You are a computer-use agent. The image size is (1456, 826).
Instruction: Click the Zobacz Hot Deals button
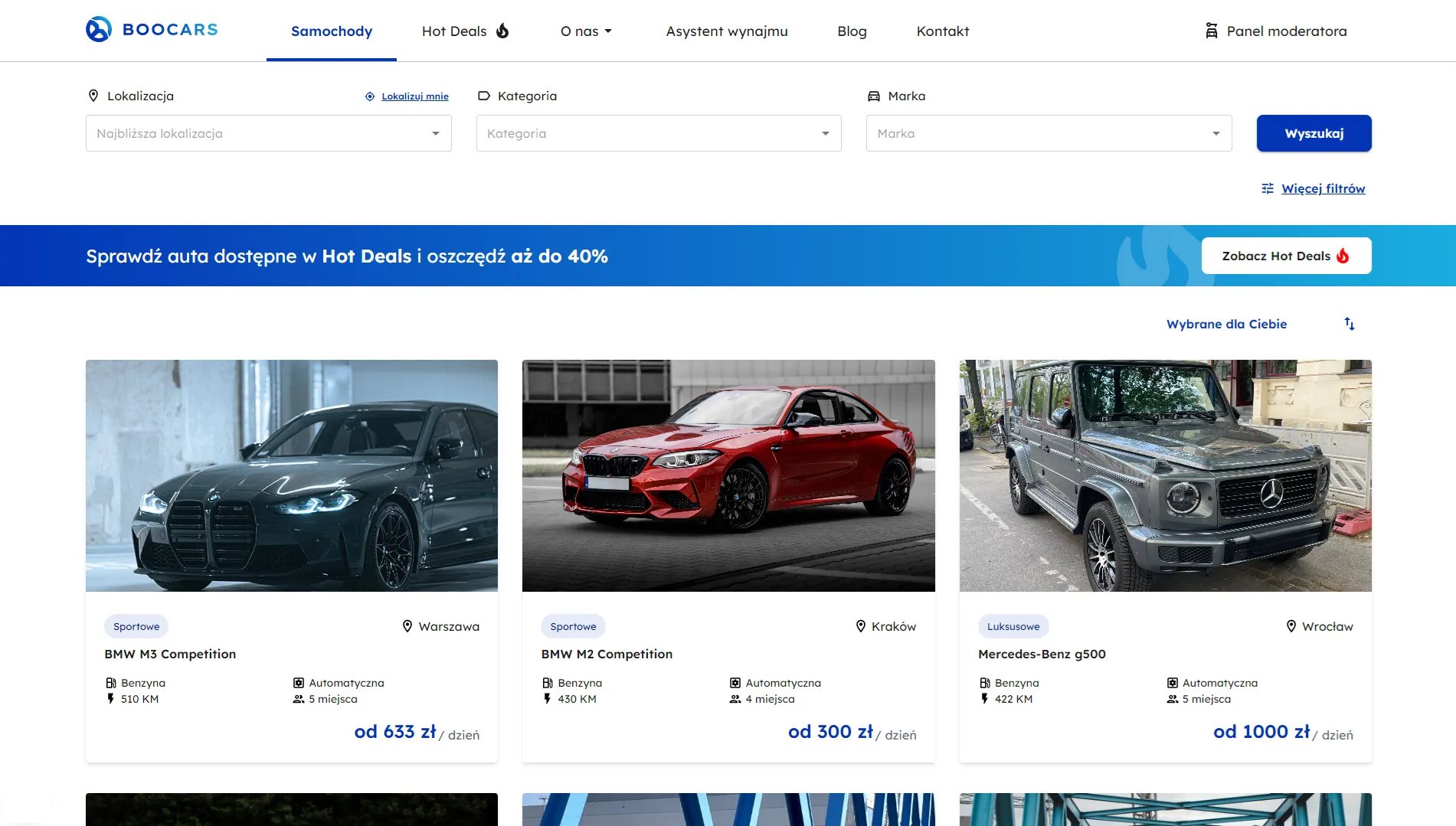click(1285, 256)
